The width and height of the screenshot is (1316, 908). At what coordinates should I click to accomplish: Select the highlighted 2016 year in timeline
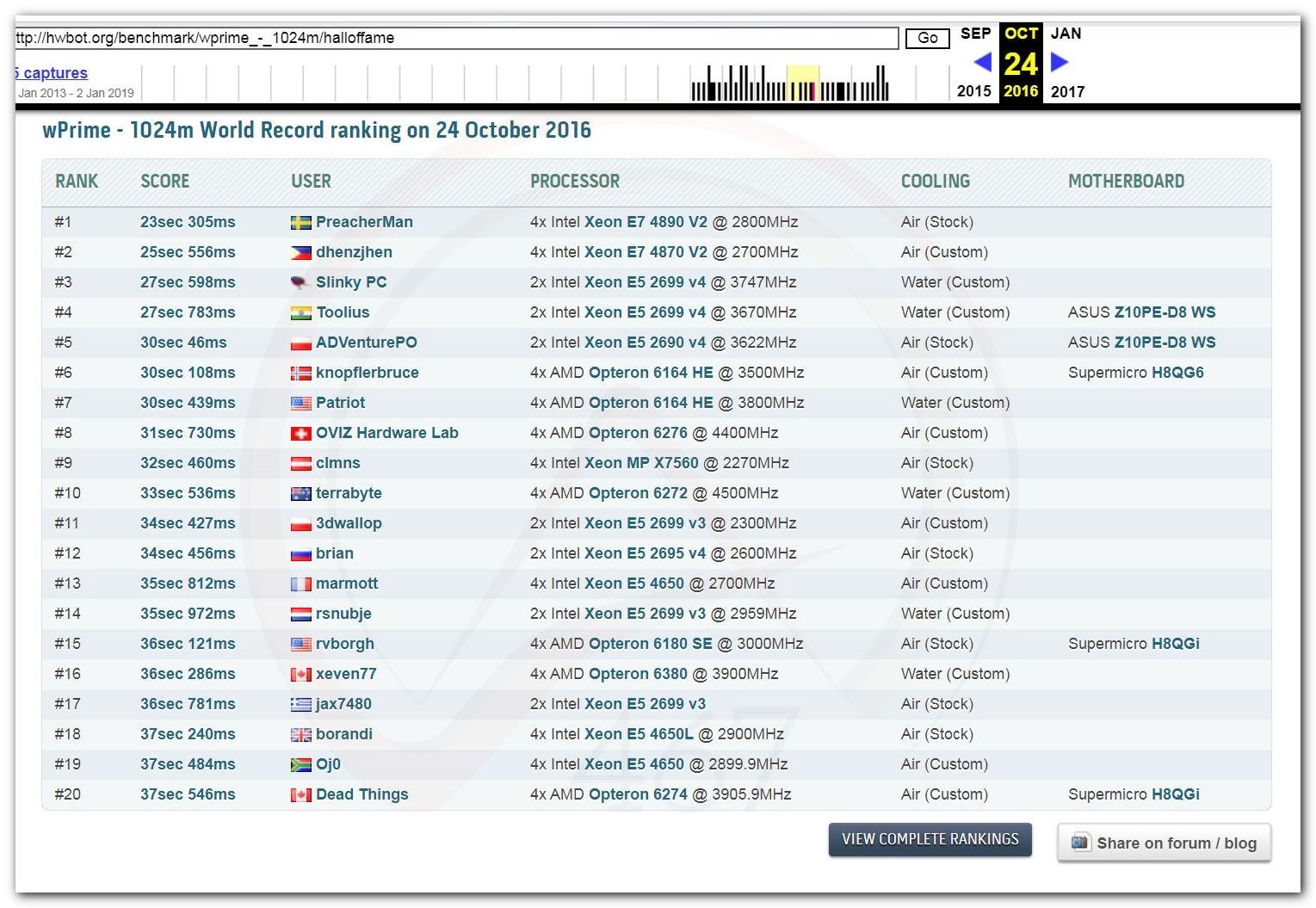[x=1021, y=91]
